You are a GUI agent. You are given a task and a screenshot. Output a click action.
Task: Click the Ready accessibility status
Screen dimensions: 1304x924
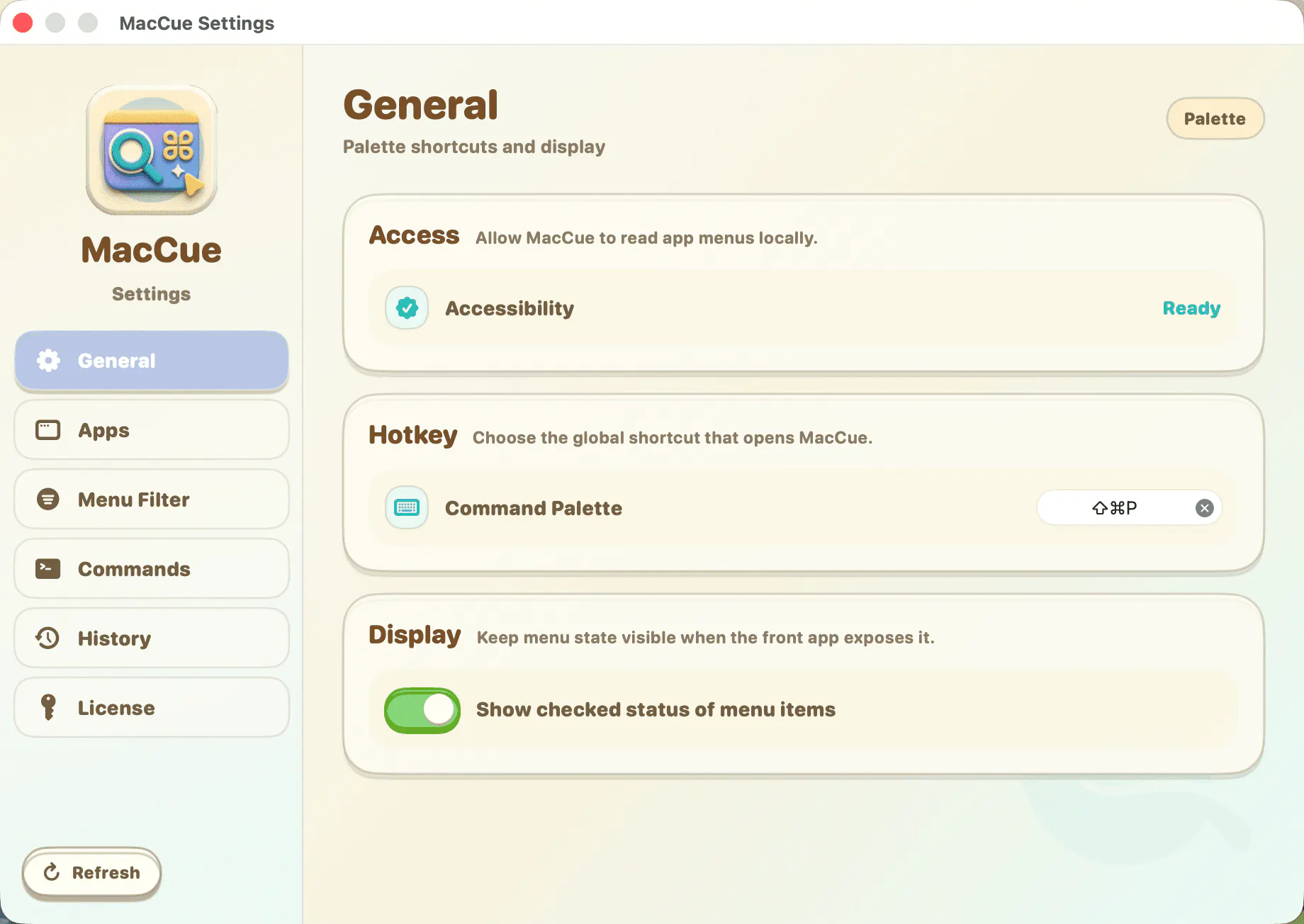(x=1191, y=308)
